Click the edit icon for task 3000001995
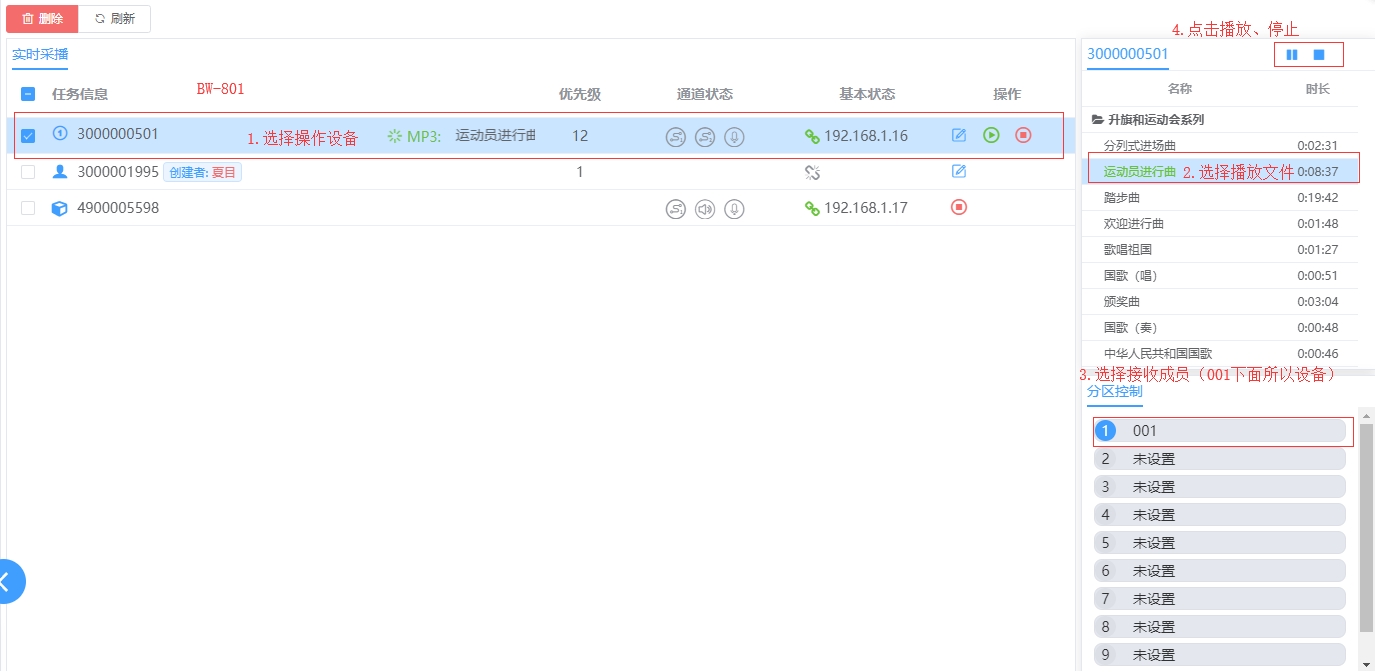The image size is (1375, 671). tap(959, 171)
